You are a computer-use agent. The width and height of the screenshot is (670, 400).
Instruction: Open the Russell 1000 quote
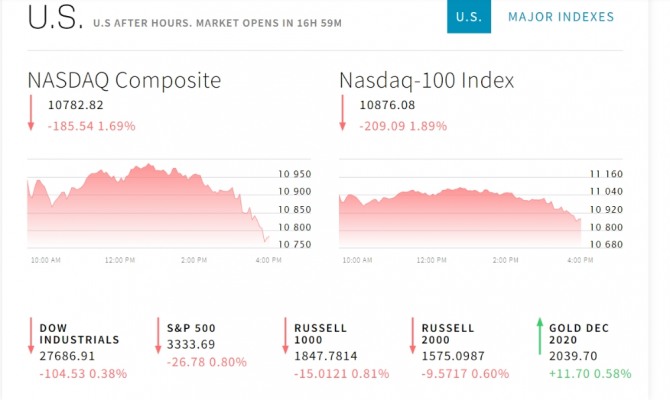point(320,334)
